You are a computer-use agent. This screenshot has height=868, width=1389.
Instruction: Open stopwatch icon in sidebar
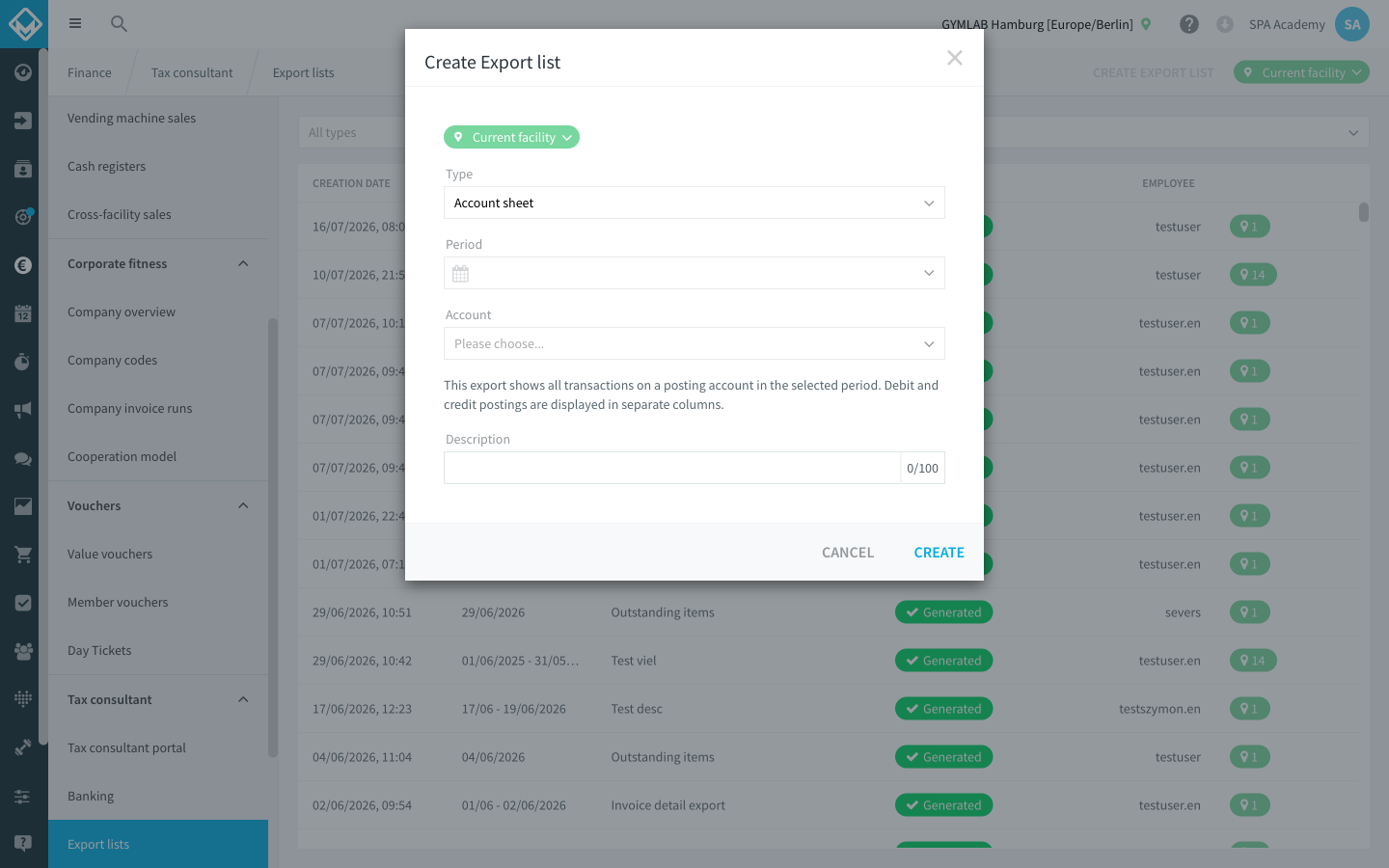(23, 362)
